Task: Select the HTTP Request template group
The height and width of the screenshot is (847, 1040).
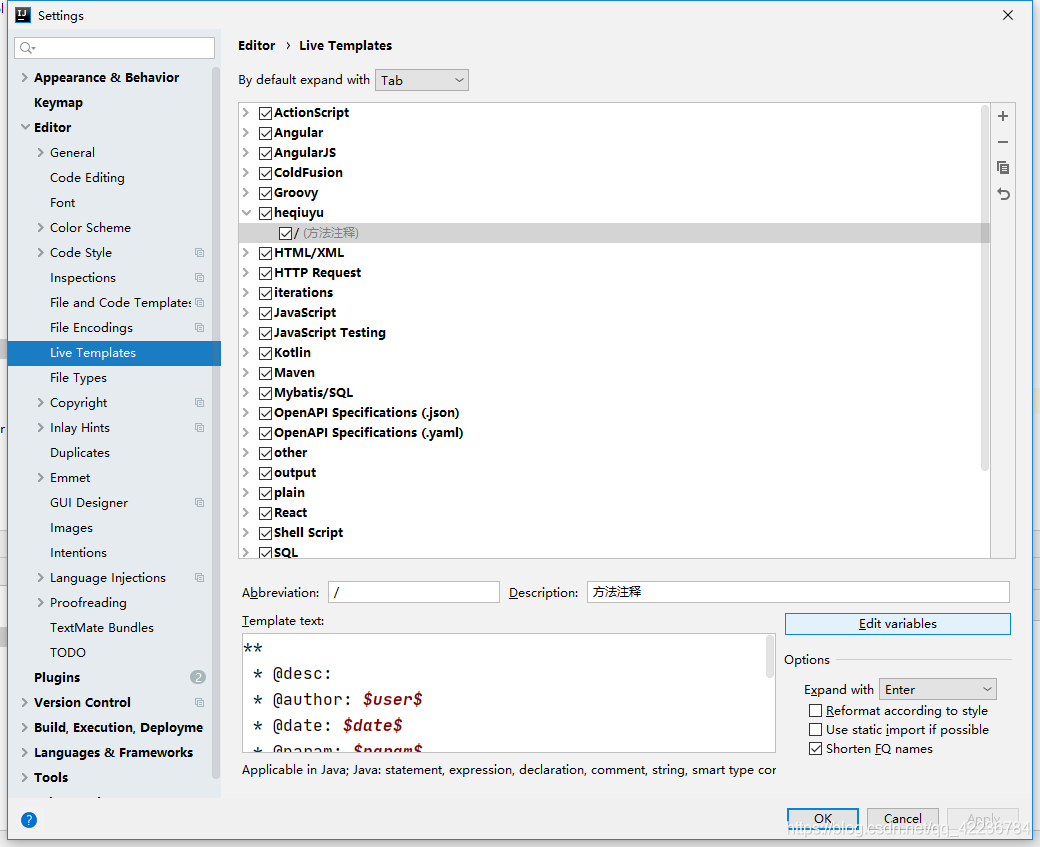Action: click(x=318, y=273)
